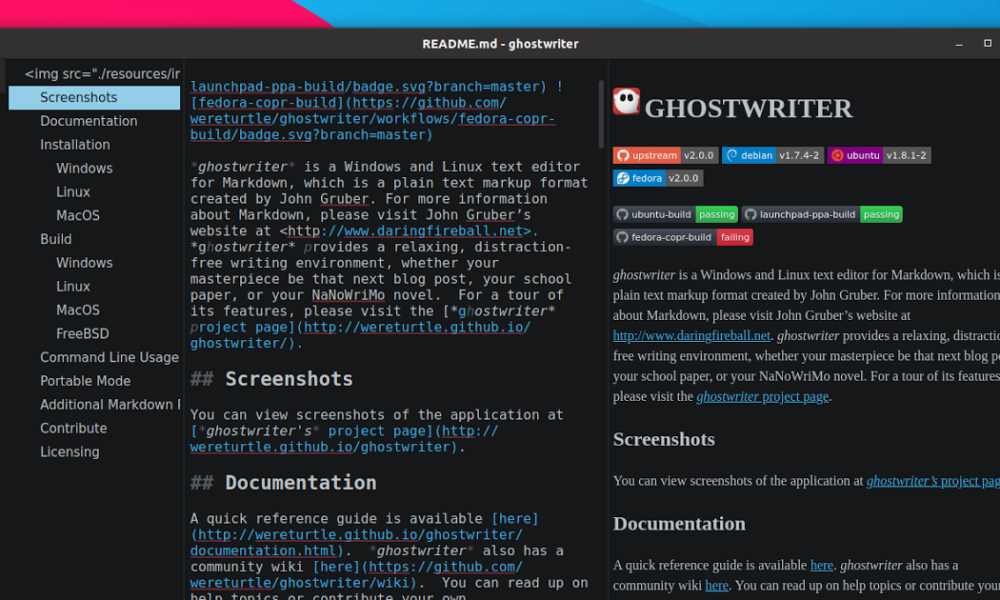Click '[here]' after 'guide is available' in editor
Image resolution: width=1000 pixels, height=600 pixels.
(x=515, y=519)
